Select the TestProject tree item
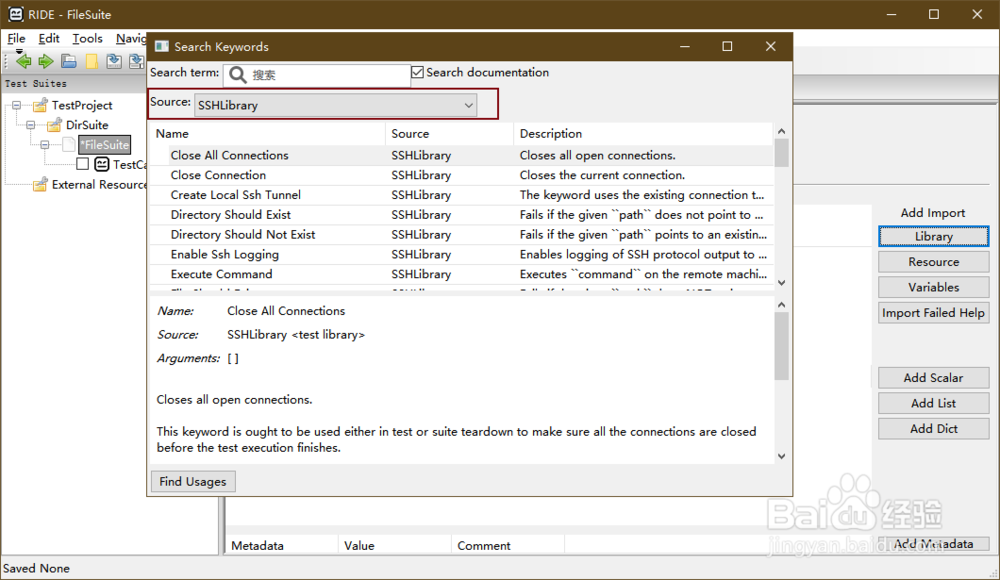Image resolution: width=1000 pixels, height=580 pixels. 82,105
